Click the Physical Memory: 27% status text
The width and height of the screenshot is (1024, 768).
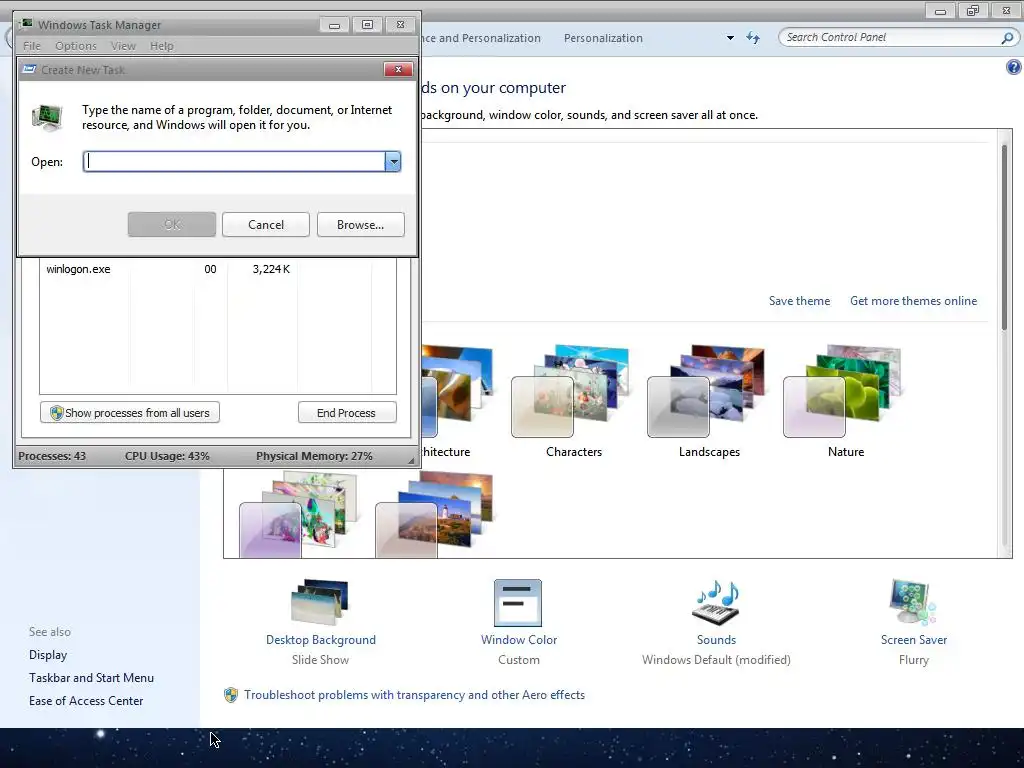coord(314,456)
